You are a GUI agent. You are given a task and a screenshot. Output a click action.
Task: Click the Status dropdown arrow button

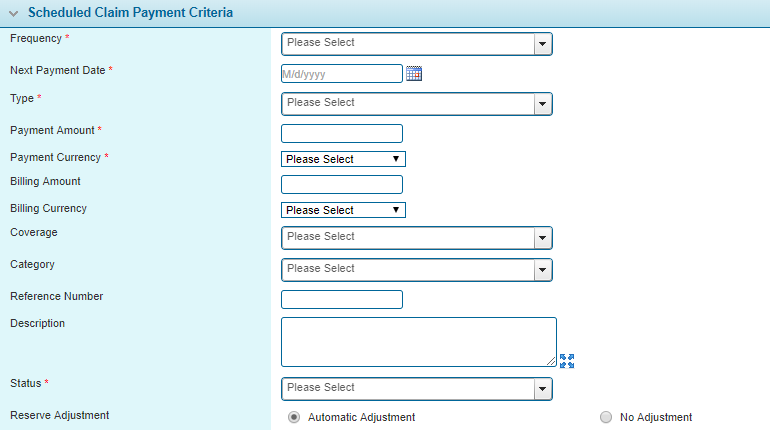[x=542, y=389]
